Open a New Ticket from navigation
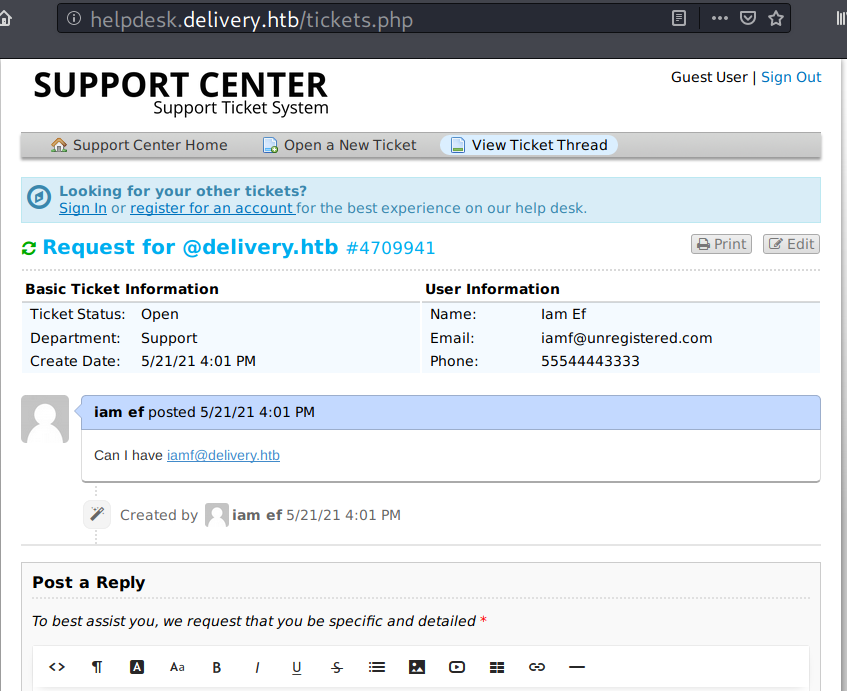The image size is (847, 691). (339, 145)
